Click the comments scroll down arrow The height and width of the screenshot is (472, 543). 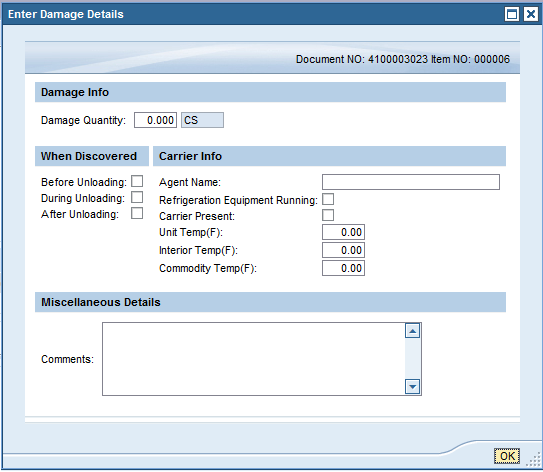click(412, 386)
